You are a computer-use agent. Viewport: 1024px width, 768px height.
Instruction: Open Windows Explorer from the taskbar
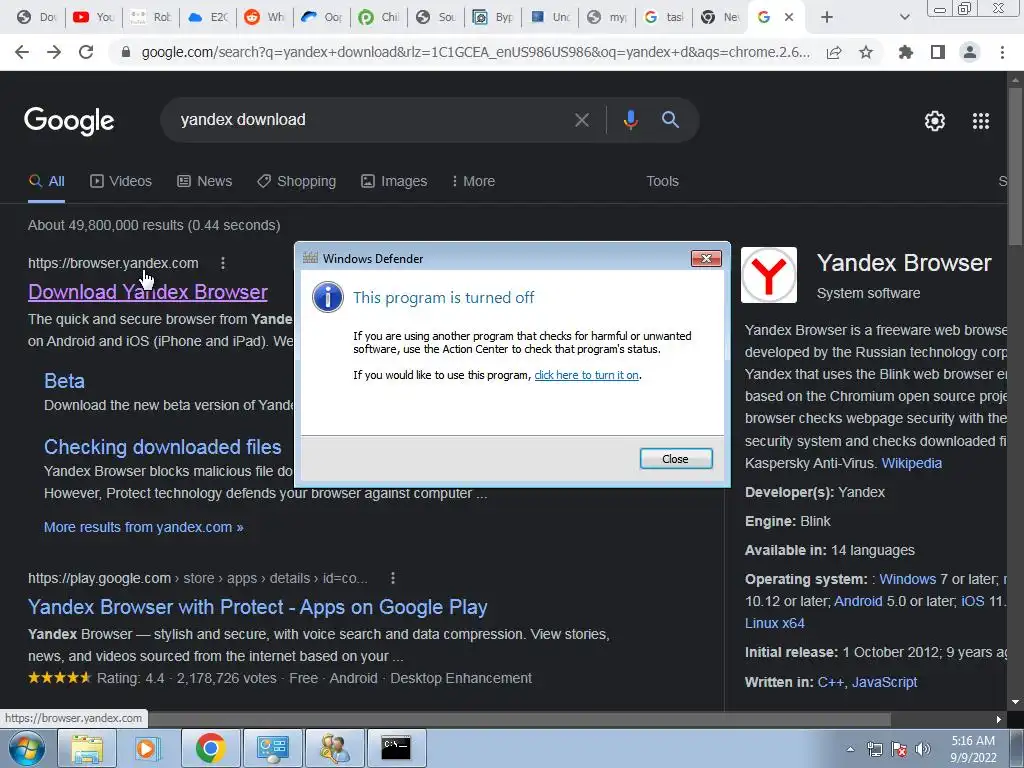pyautogui.click(x=87, y=748)
